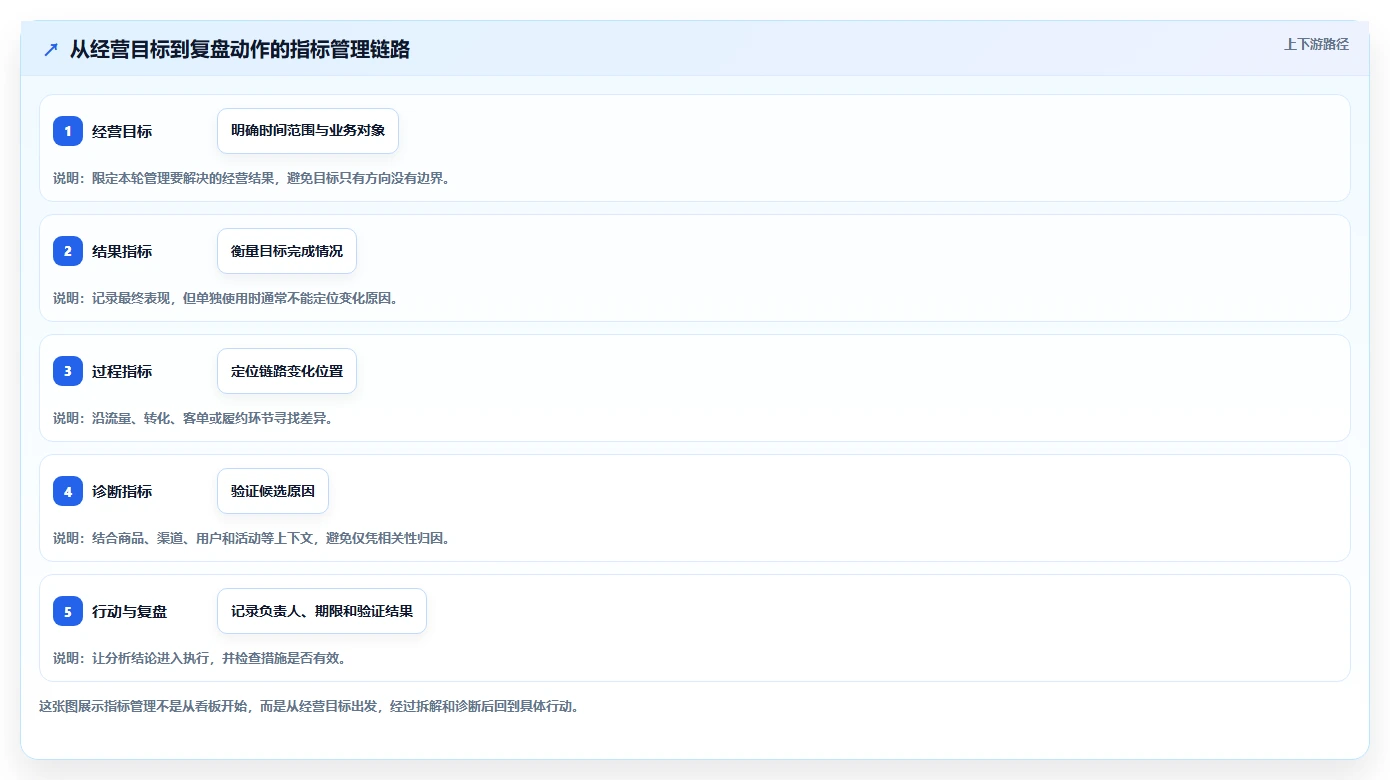Click the step 3 number badge

tap(68, 371)
